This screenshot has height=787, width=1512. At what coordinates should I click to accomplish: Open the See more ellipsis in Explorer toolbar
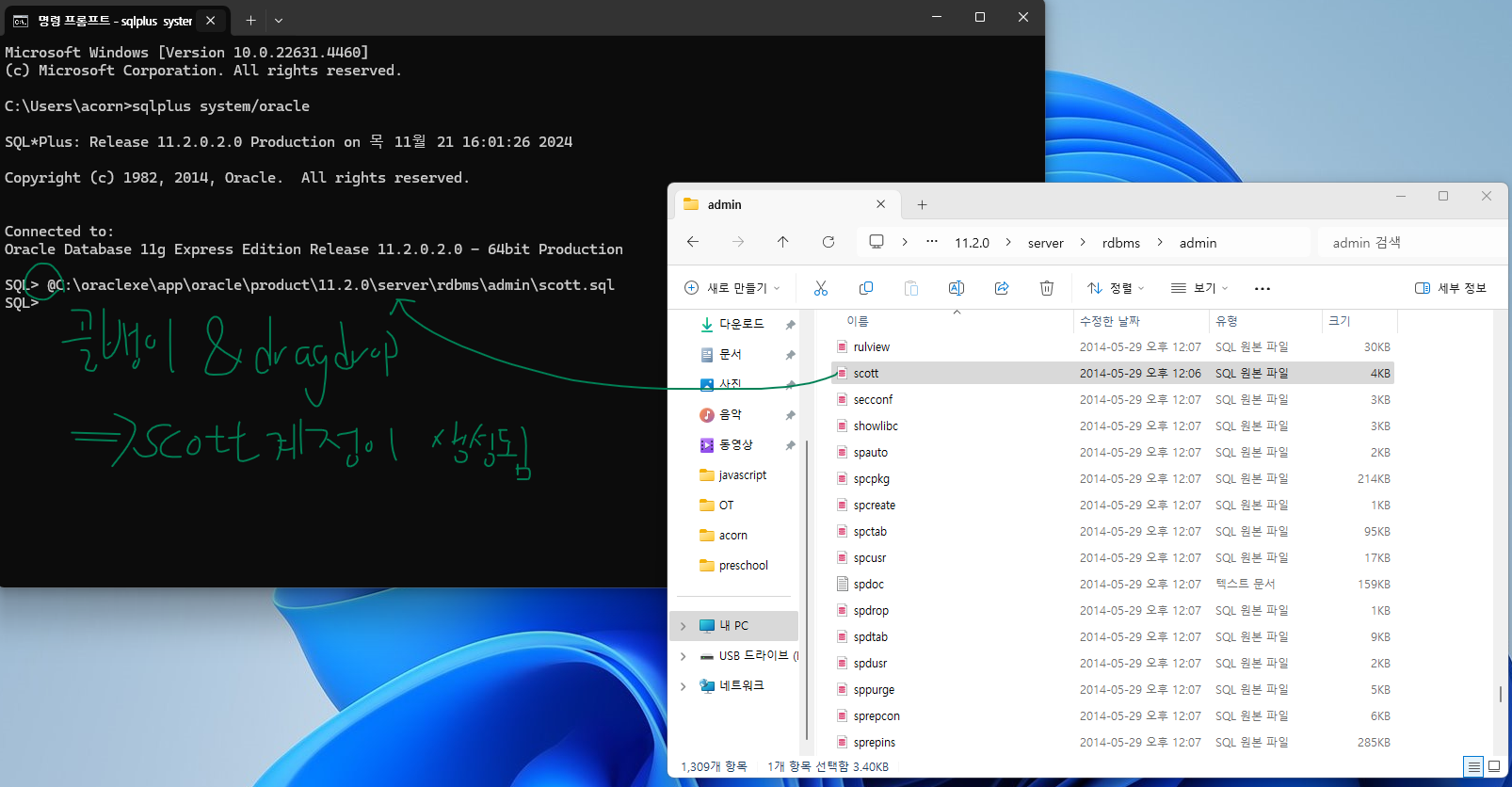click(x=1263, y=288)
